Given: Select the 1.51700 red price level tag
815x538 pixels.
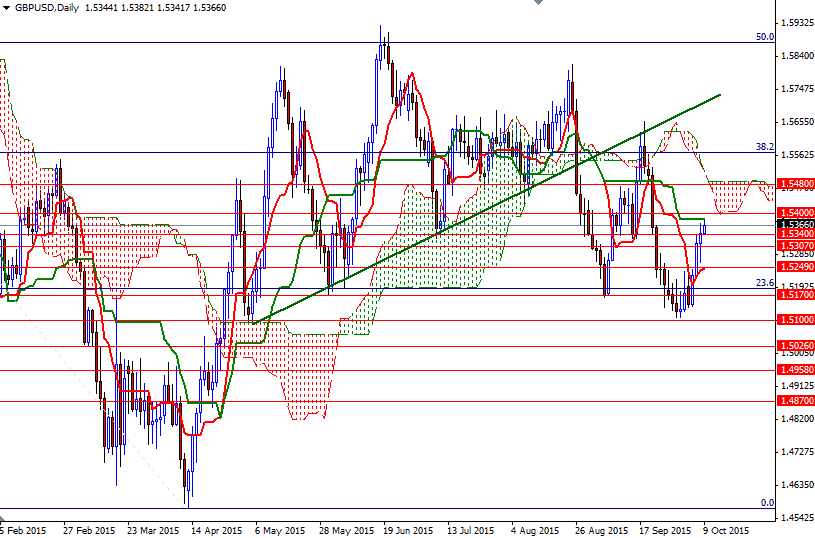Looking at the screenshot, I should (796, 296).
